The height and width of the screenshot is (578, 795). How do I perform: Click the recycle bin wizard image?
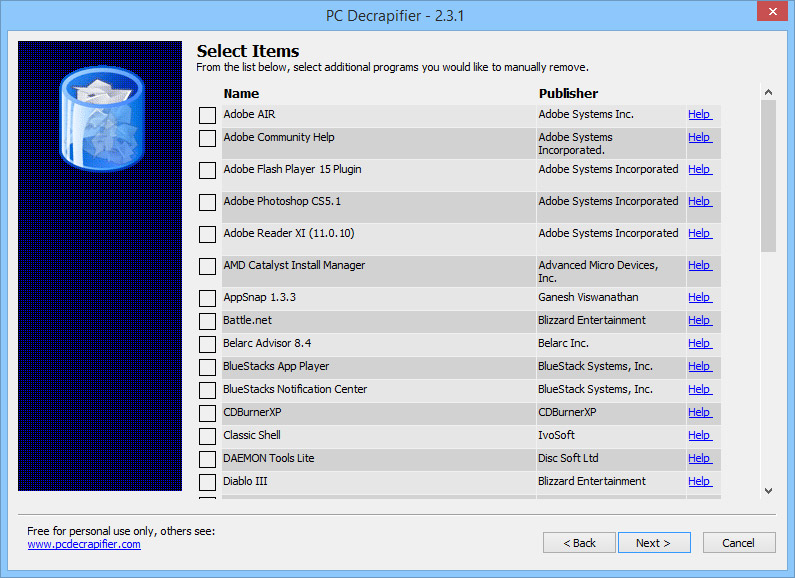click(100, 266)
